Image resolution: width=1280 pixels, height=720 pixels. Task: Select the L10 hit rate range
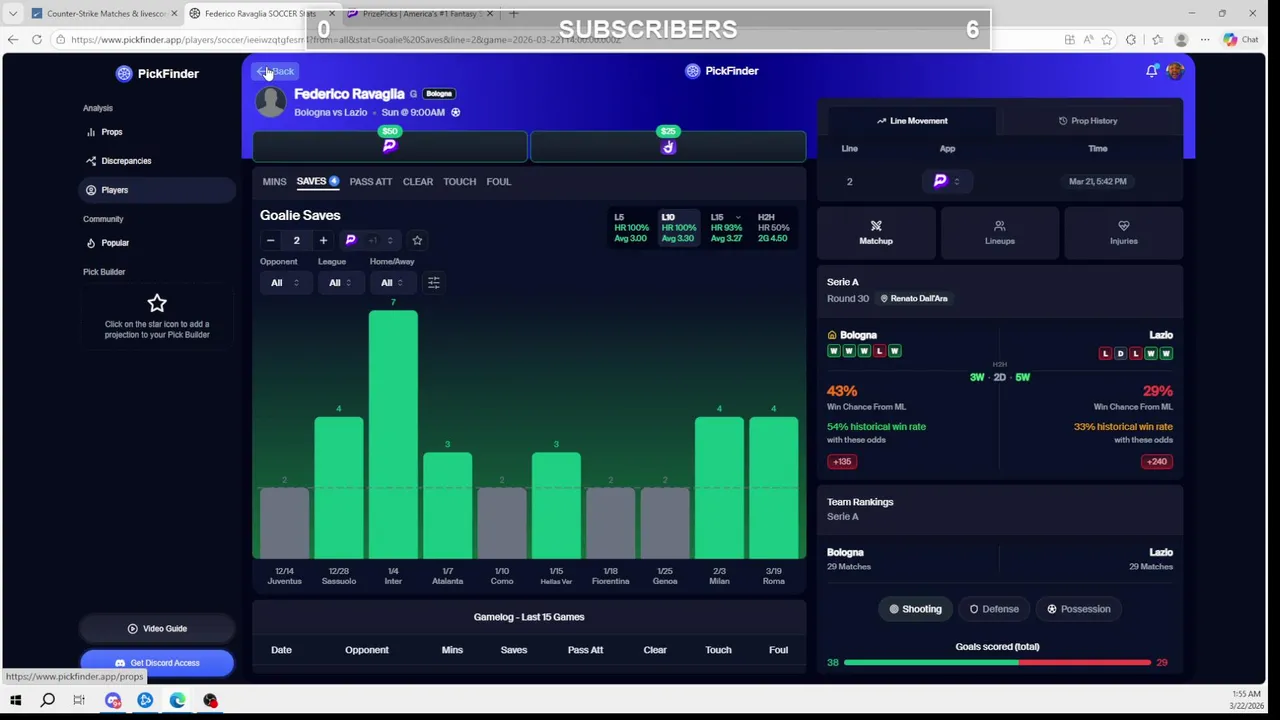678,228
